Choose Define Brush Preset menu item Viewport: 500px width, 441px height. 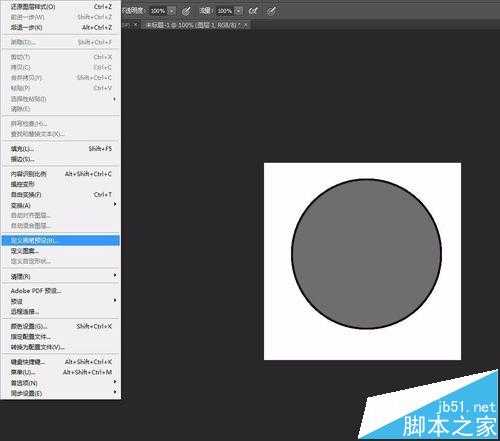60,240
